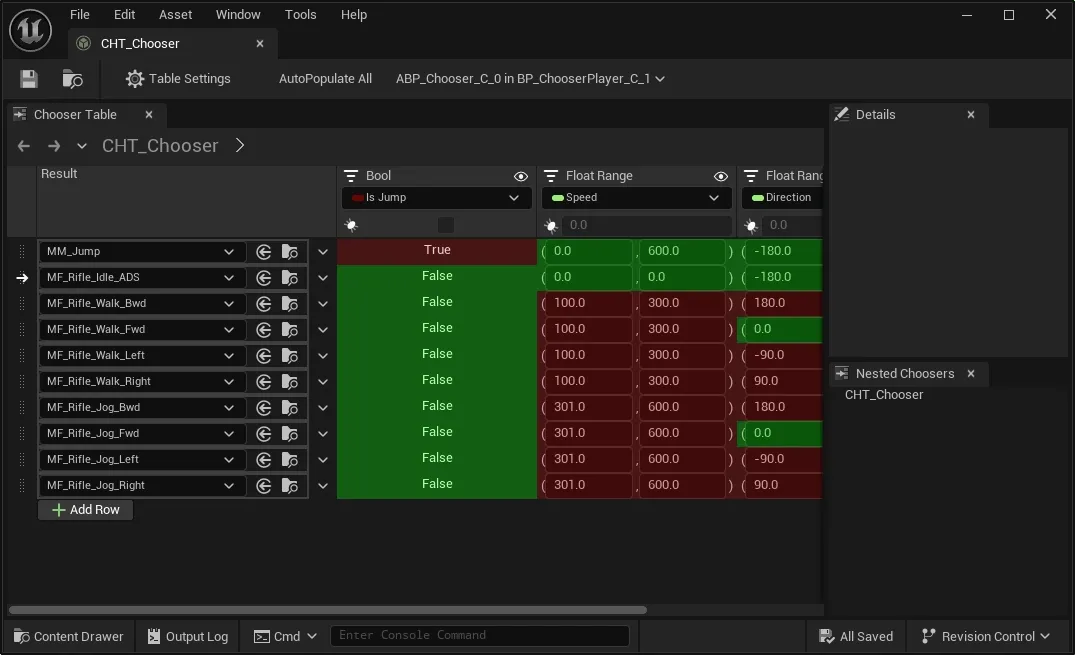This screenshot has width=1075, height=655.
Task: Navigate back with the left arrow
Action: click(23, 145)
